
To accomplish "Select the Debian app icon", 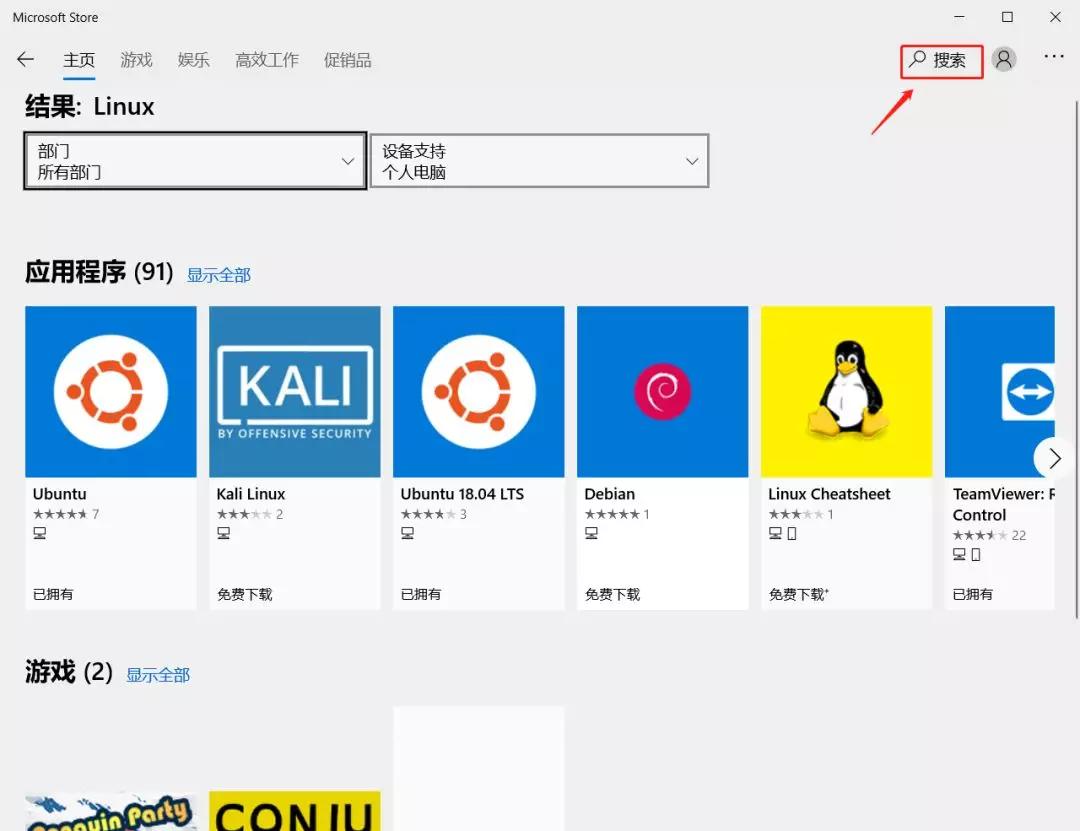I will point(662,390).
